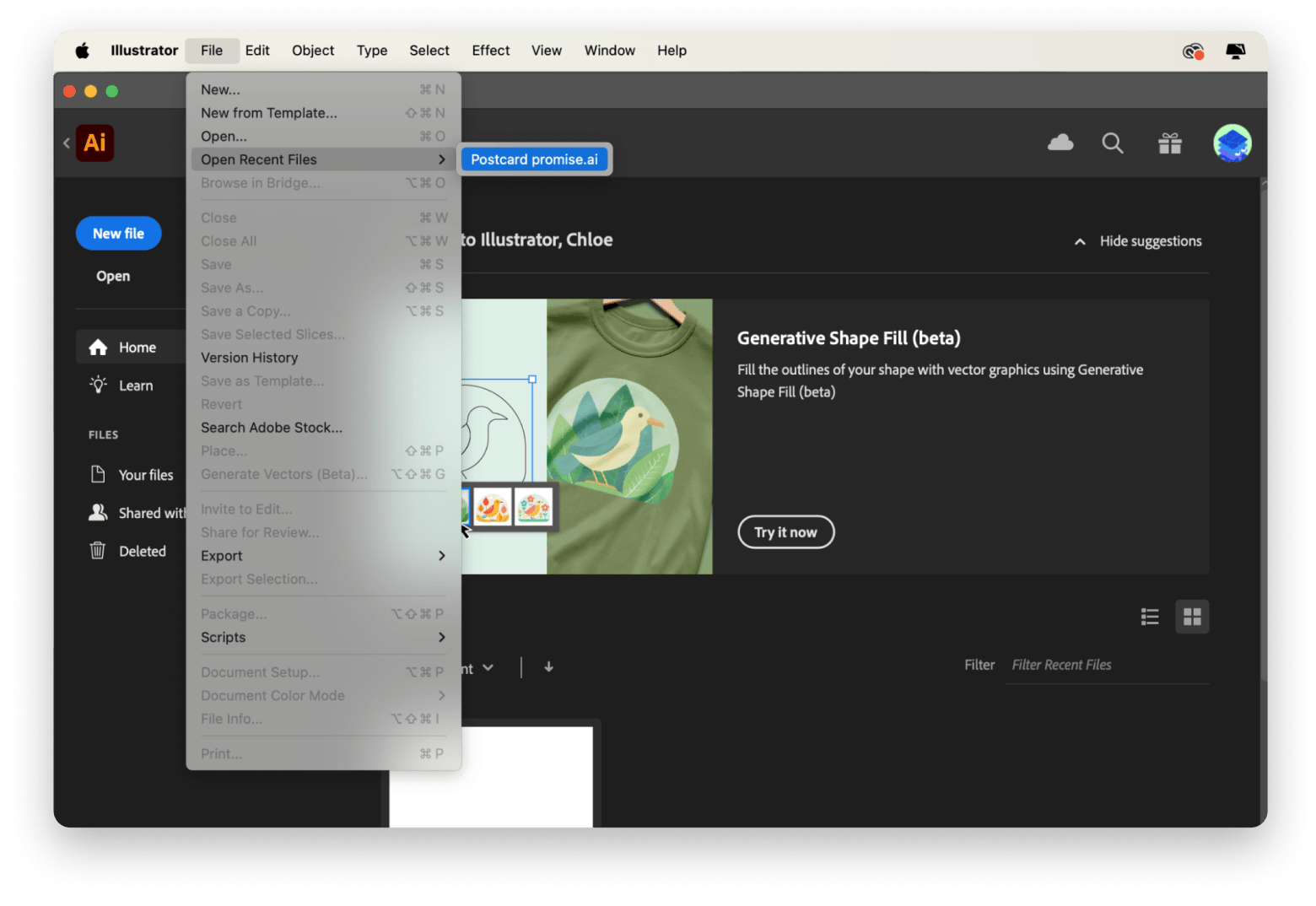The image size is (1316, 906).
Task: Go to Home in sidebar
Action: pos(138,348)
